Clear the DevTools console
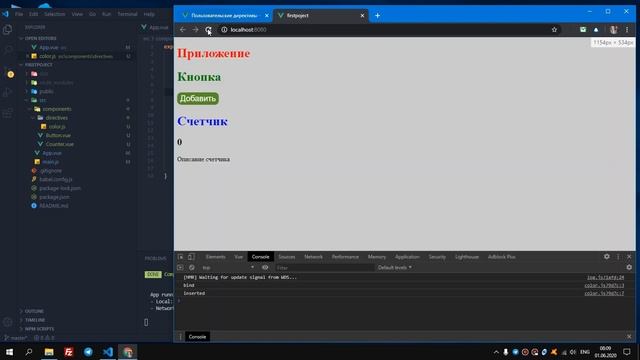 tap(192, 267)
